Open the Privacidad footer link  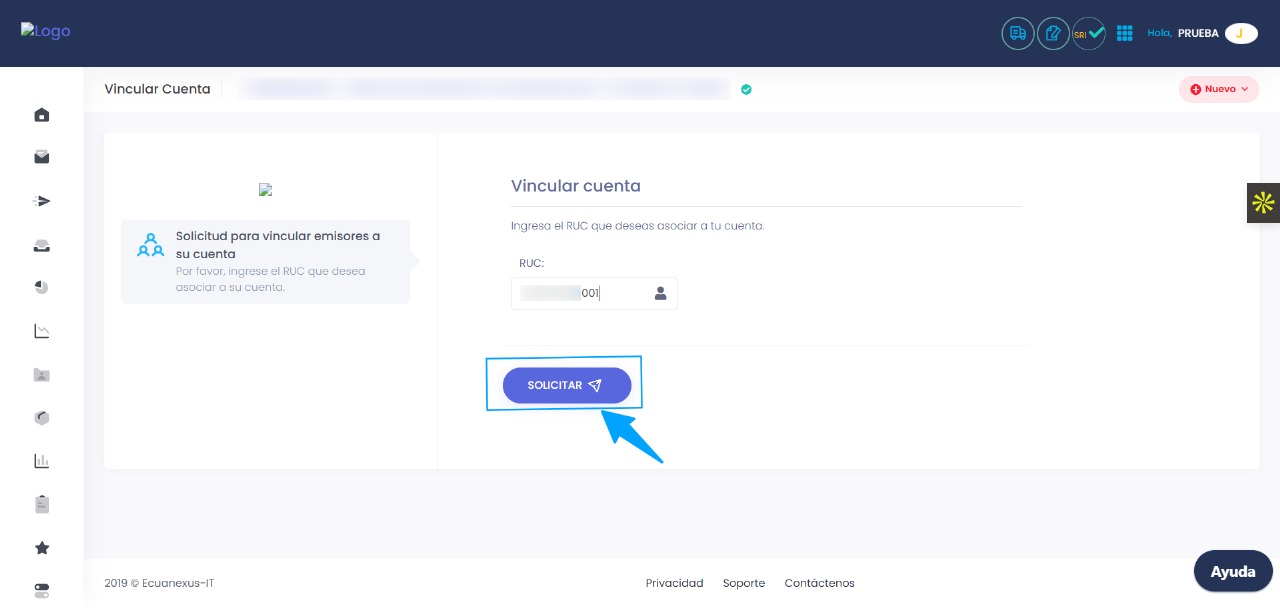tap(674, 583)
